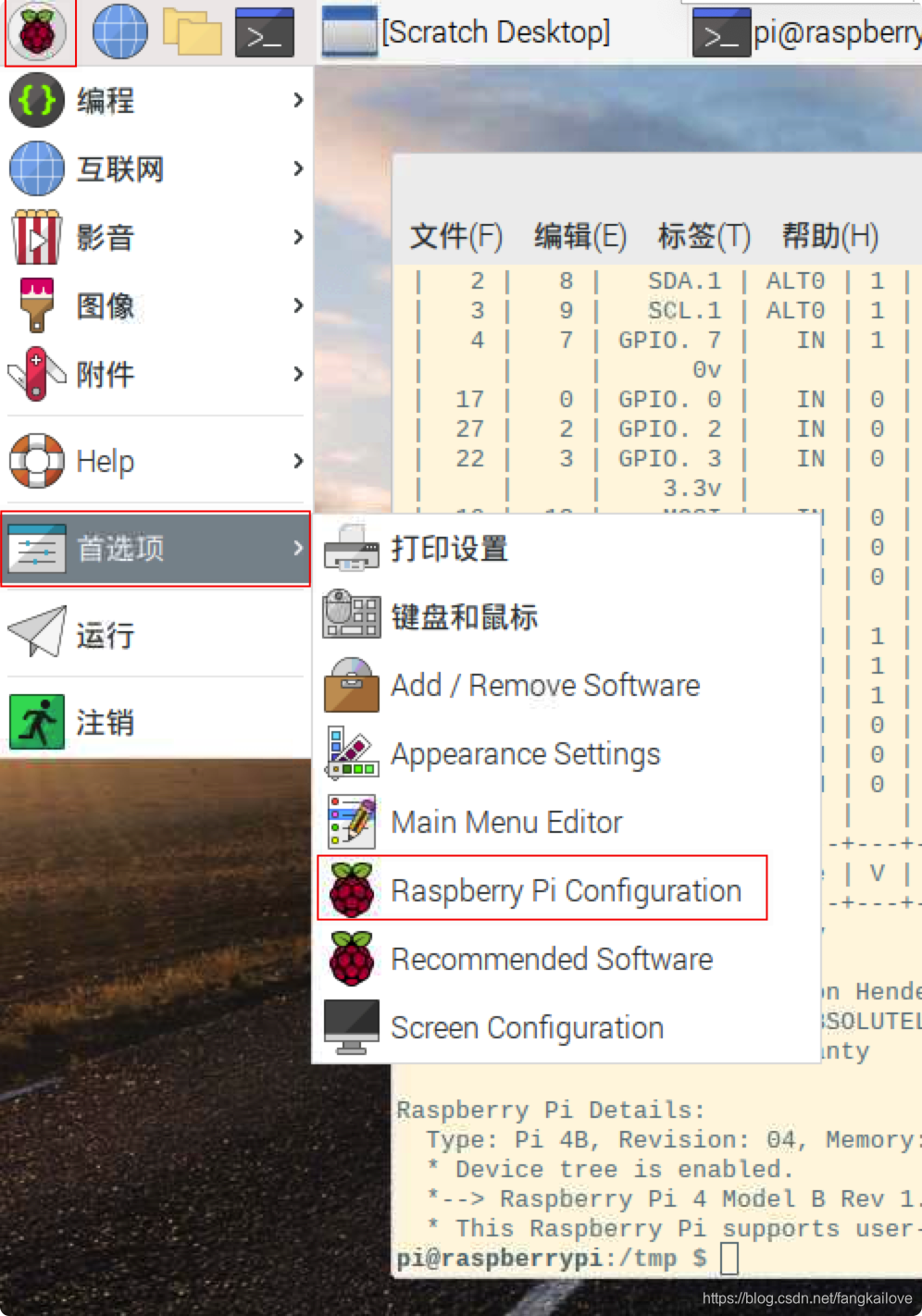Click terminal prompt pi@raspberrypi:/tmp $
The height and width of the screenshot is (1316, 922).
click(552, 1258)
